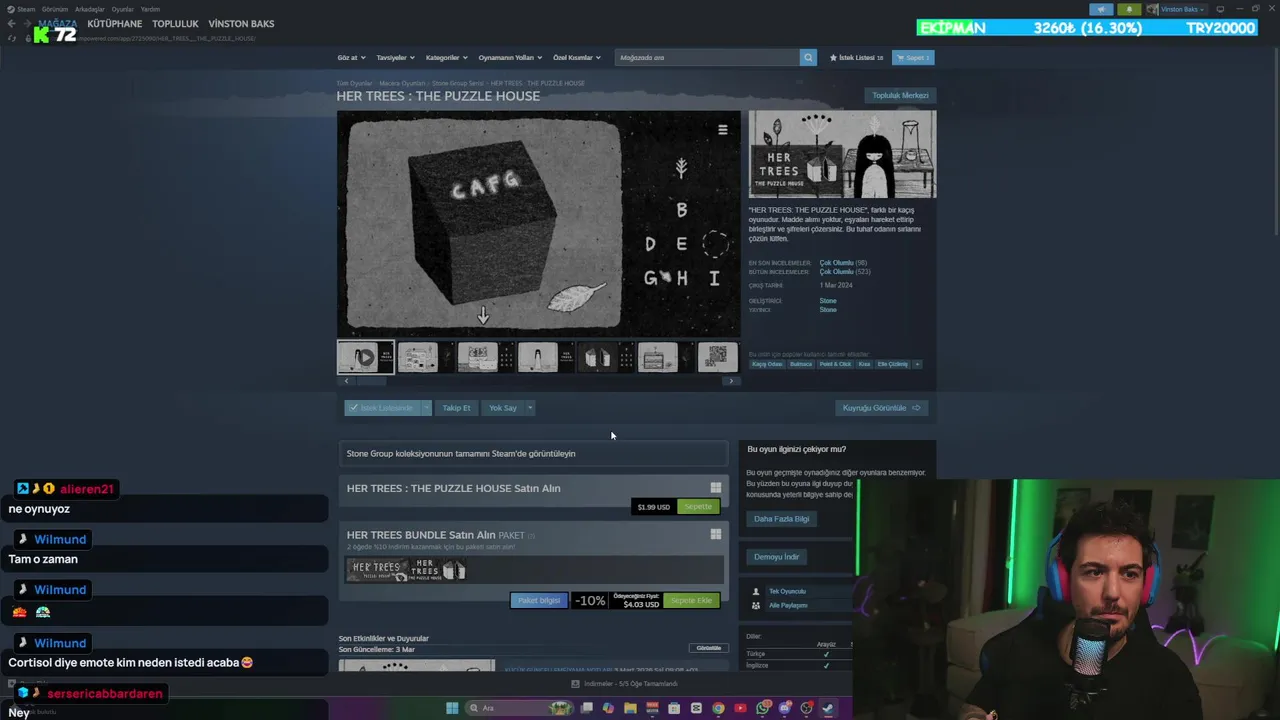Select the QR code screenshot thumbnail
The width and height of the screenshot is (1280, 720).
tap(717, 357)
